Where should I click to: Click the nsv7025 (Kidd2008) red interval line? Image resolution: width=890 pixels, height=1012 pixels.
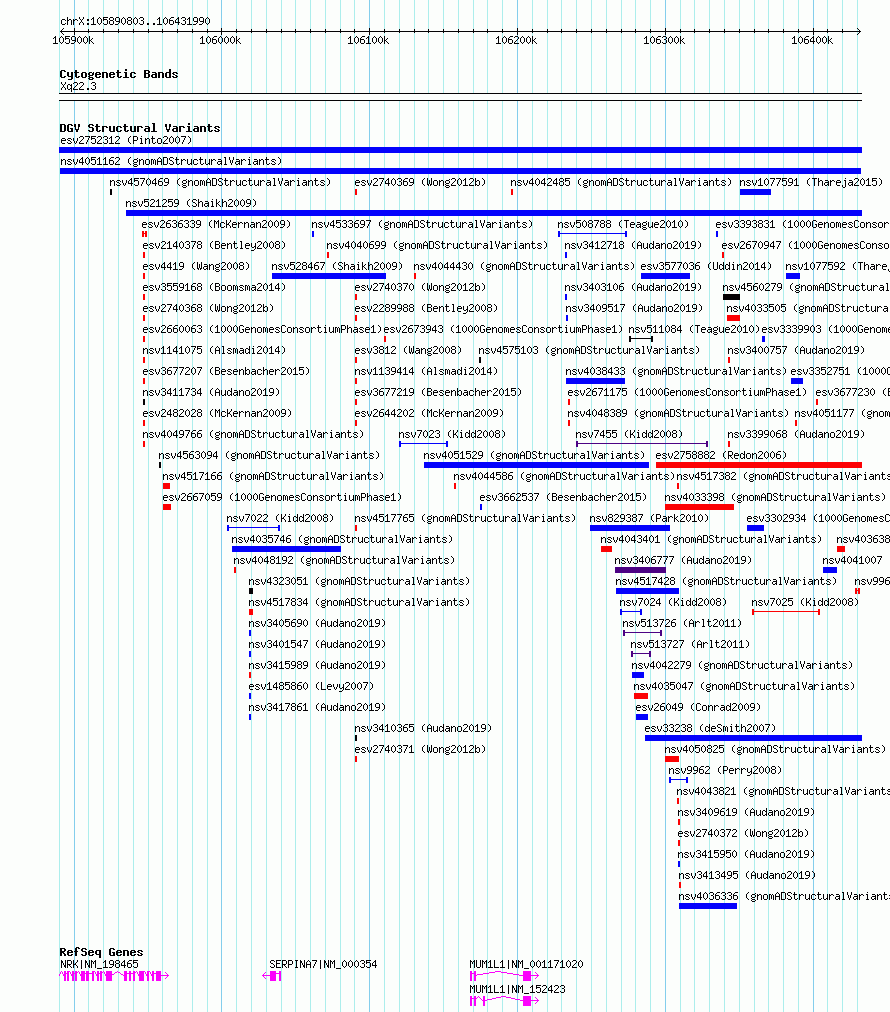785,612
